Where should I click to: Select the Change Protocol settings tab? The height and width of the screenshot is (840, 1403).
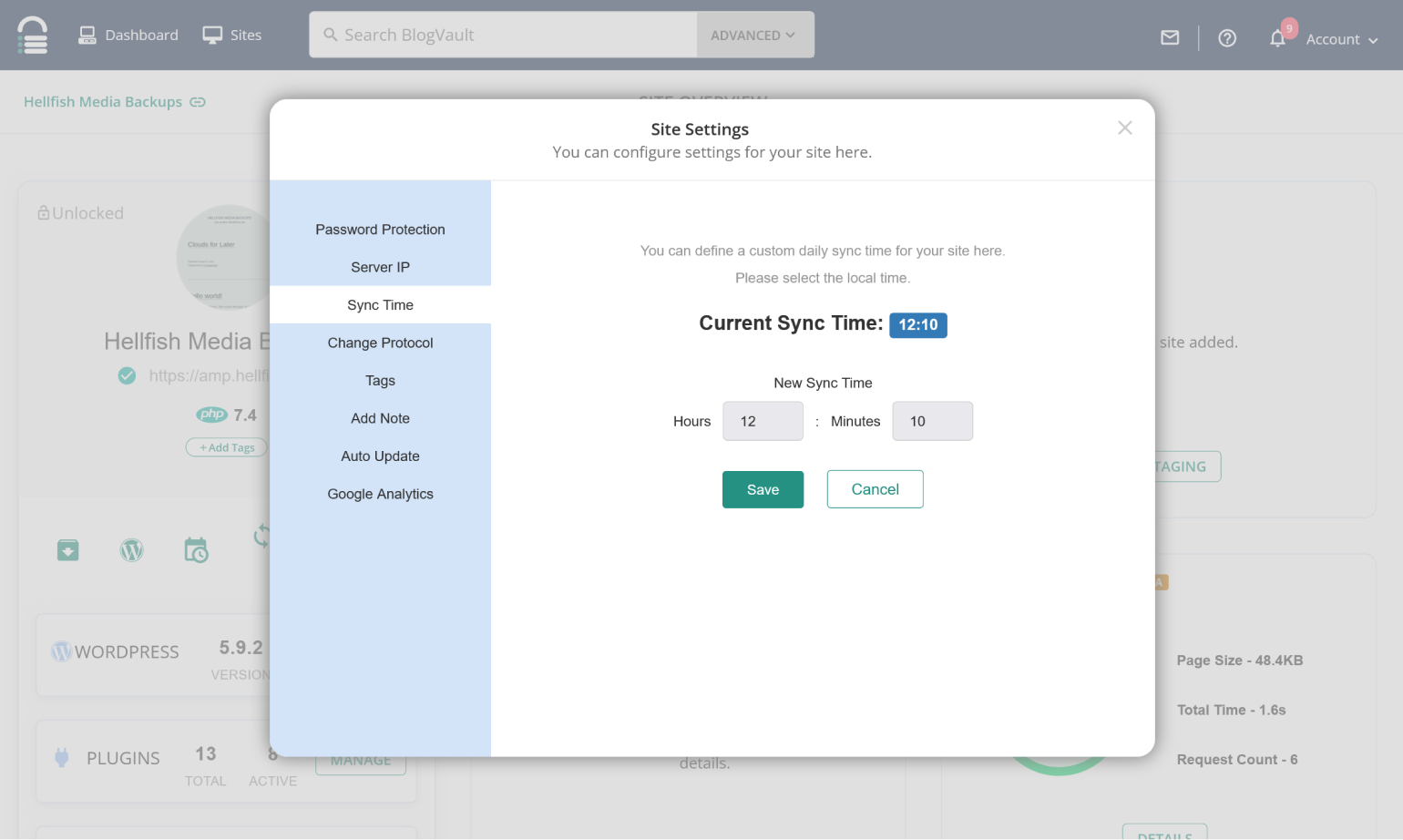[x=381, y=343]
